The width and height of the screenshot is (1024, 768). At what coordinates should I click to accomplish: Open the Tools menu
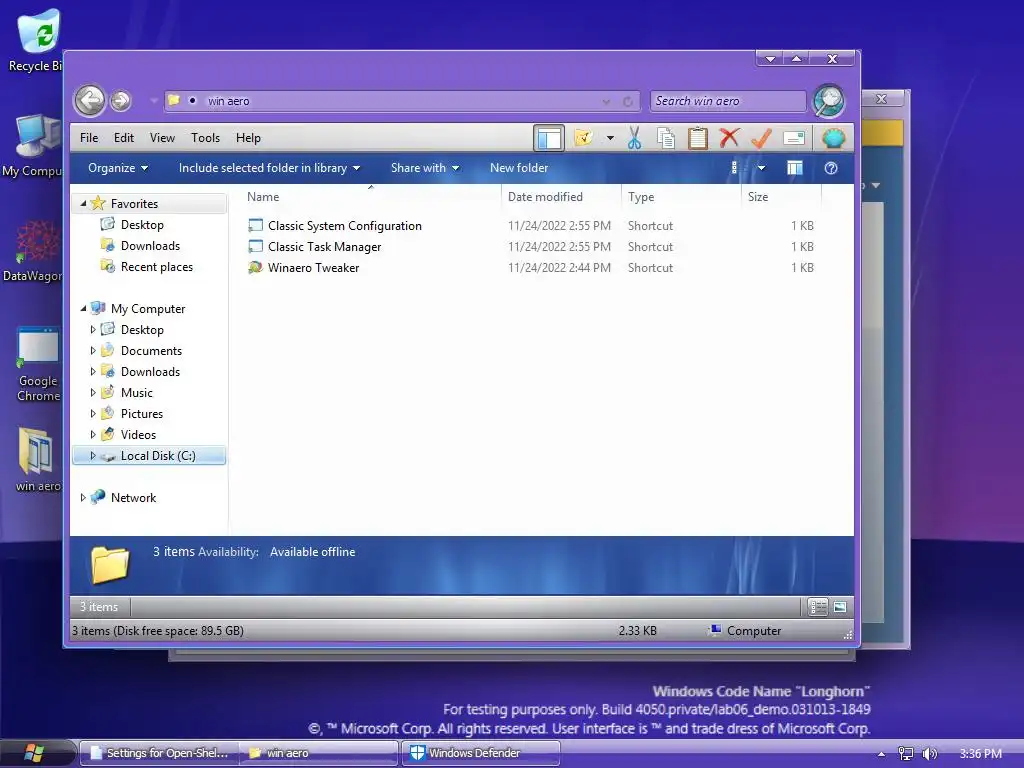(205, 138)
